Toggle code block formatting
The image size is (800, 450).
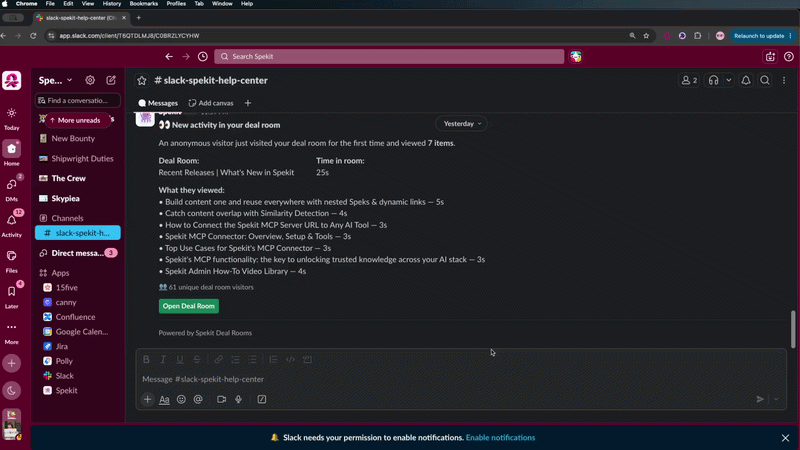(x=307, y=359)
